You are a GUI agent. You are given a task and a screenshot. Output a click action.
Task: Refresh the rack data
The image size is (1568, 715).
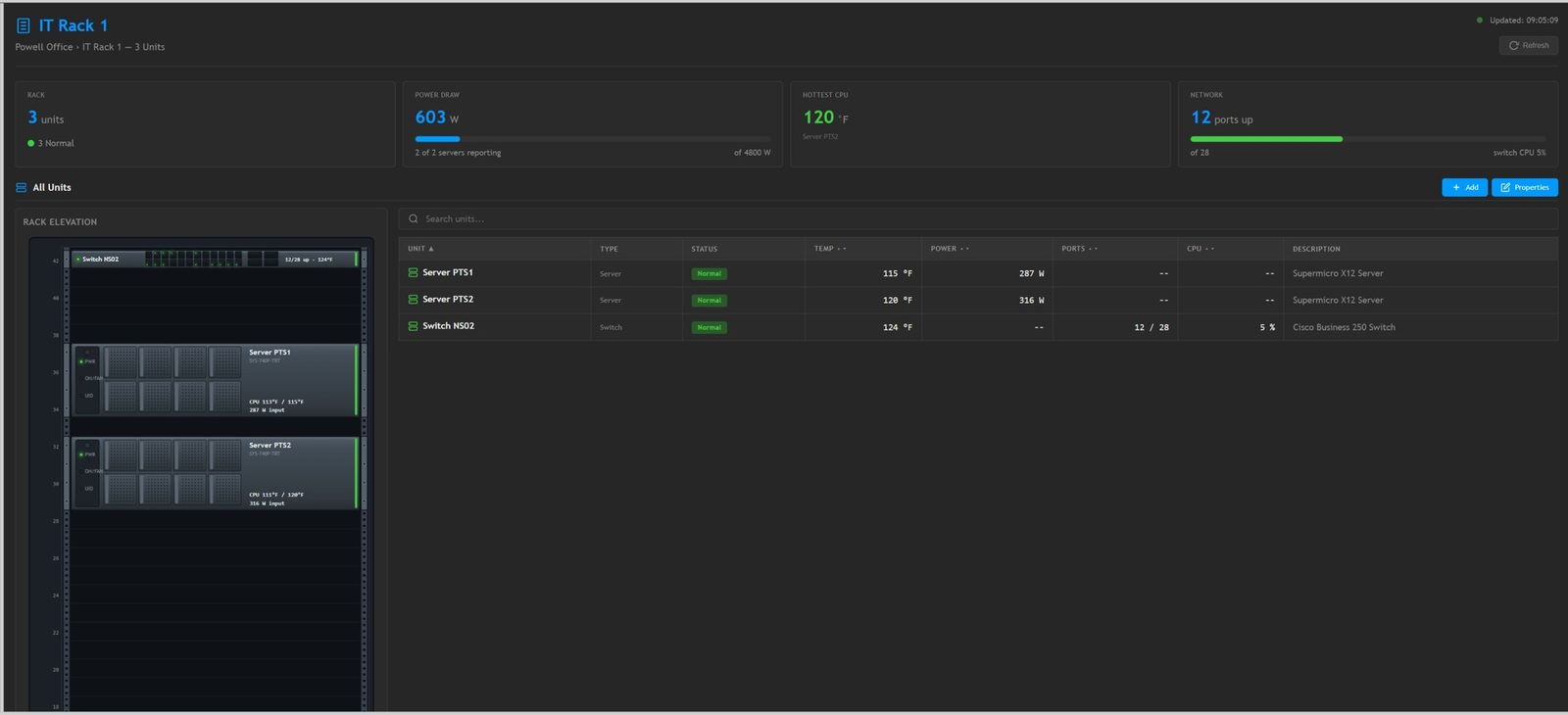point(1528,45)
